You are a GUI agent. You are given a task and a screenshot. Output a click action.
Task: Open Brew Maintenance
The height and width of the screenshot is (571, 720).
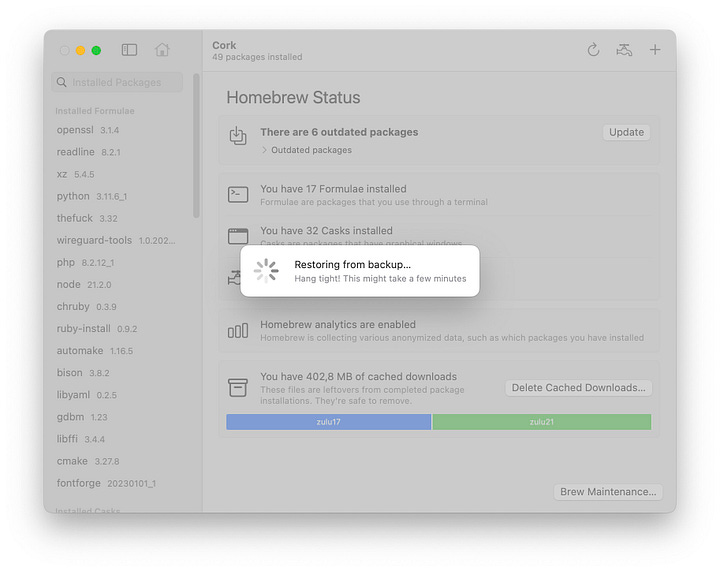(x=608, y=492)
